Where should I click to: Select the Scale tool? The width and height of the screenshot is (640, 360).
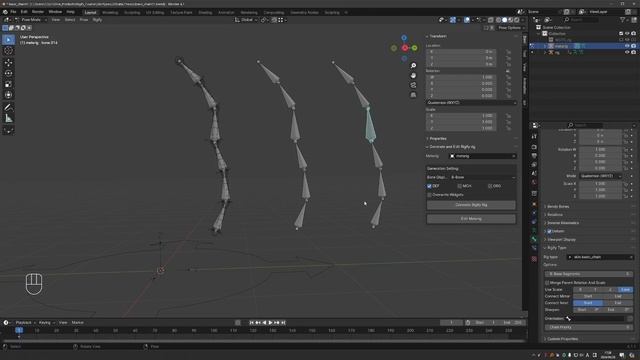(9, 84)
